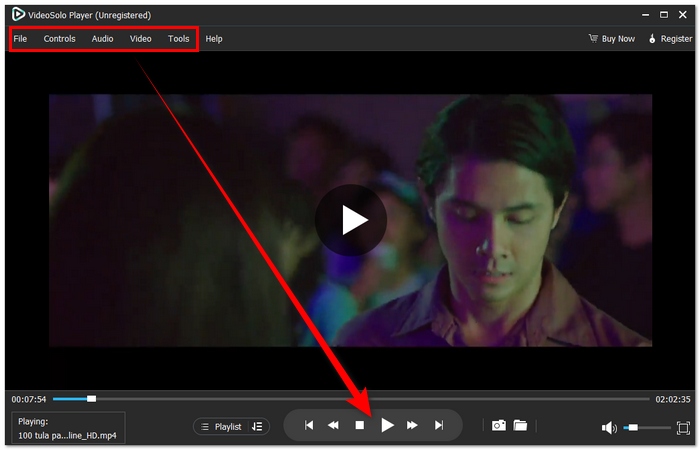Click the playing file name 100 tula pa...line_HD.mp4

67,435
